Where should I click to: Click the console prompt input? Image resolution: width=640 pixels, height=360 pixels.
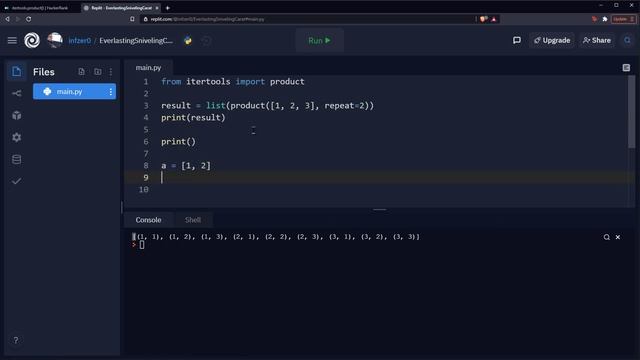pyautogui.click(x=142, y=245)
